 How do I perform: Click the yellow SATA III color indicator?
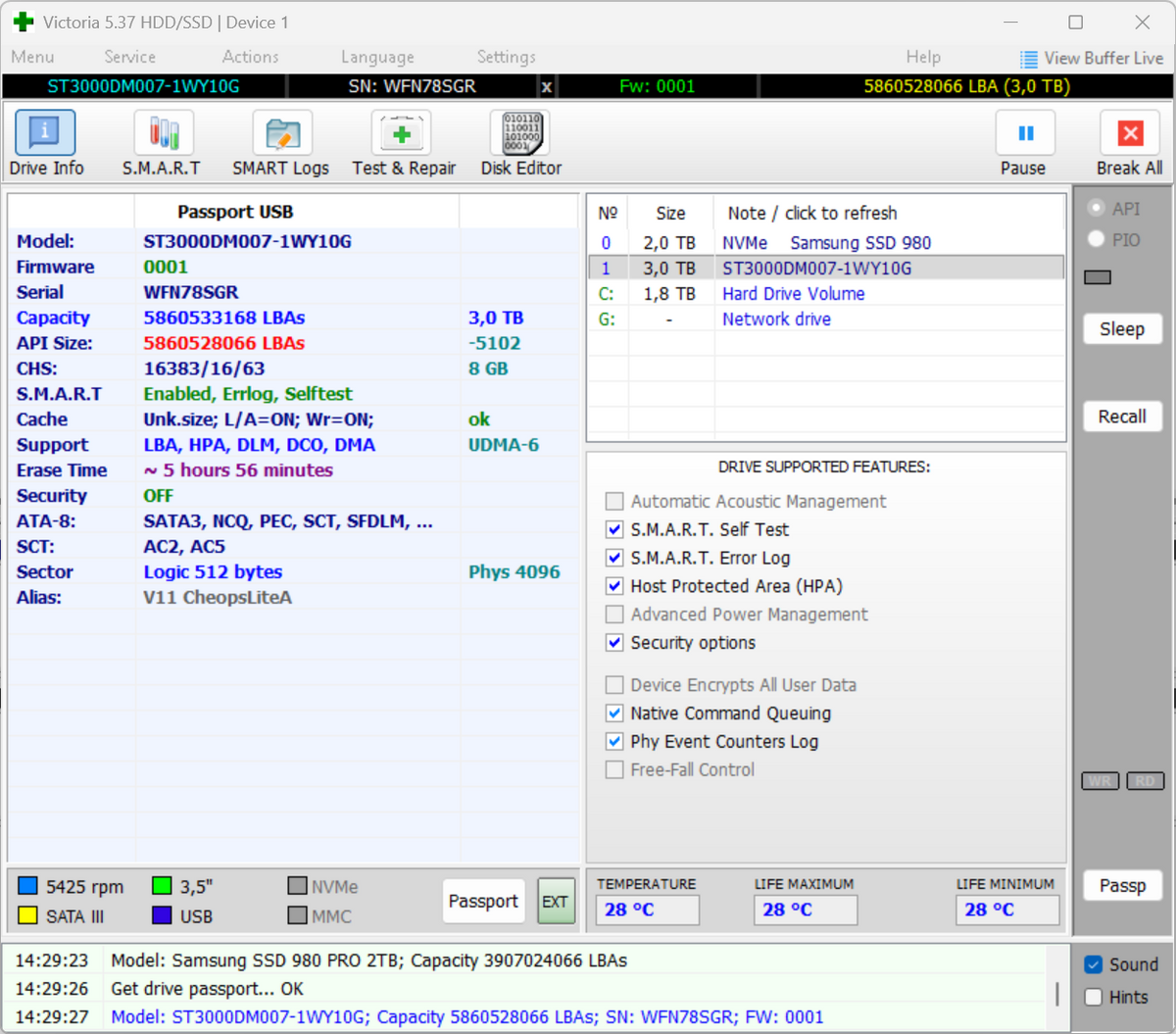27,915
